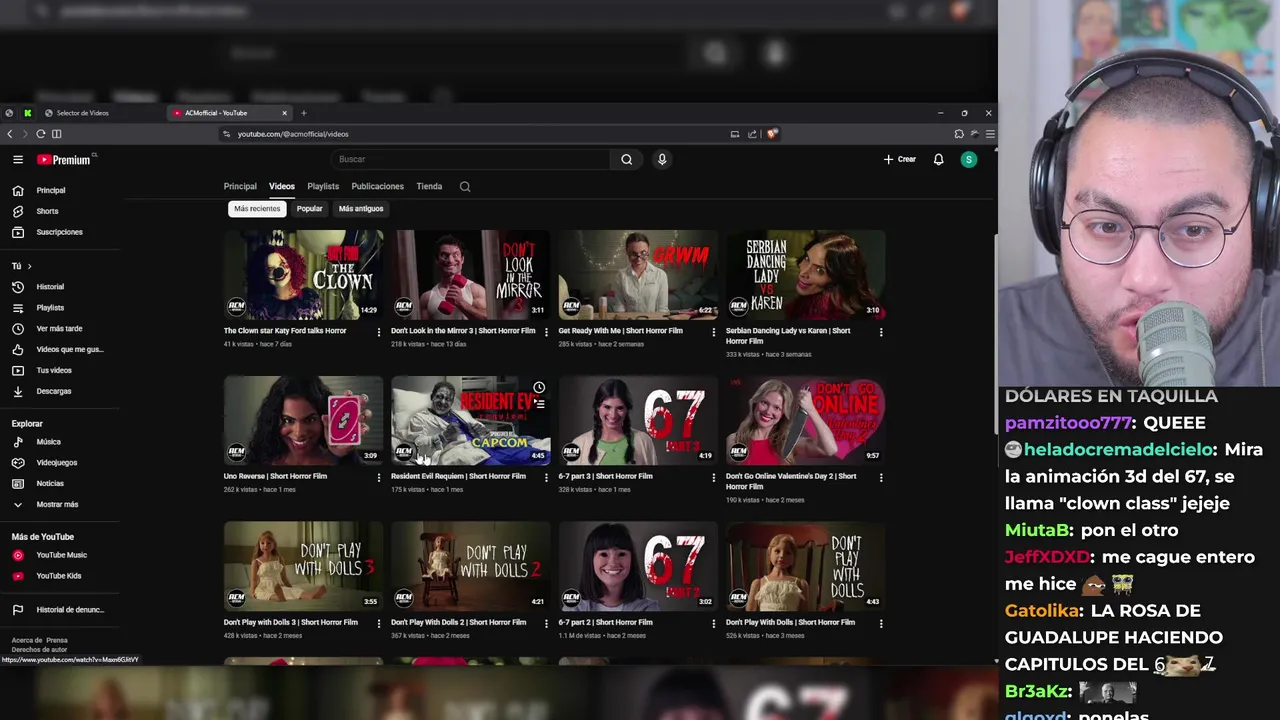Open the Uno Reverse video thumbnail
This screenshot has width=1280, height=720.
303,421
